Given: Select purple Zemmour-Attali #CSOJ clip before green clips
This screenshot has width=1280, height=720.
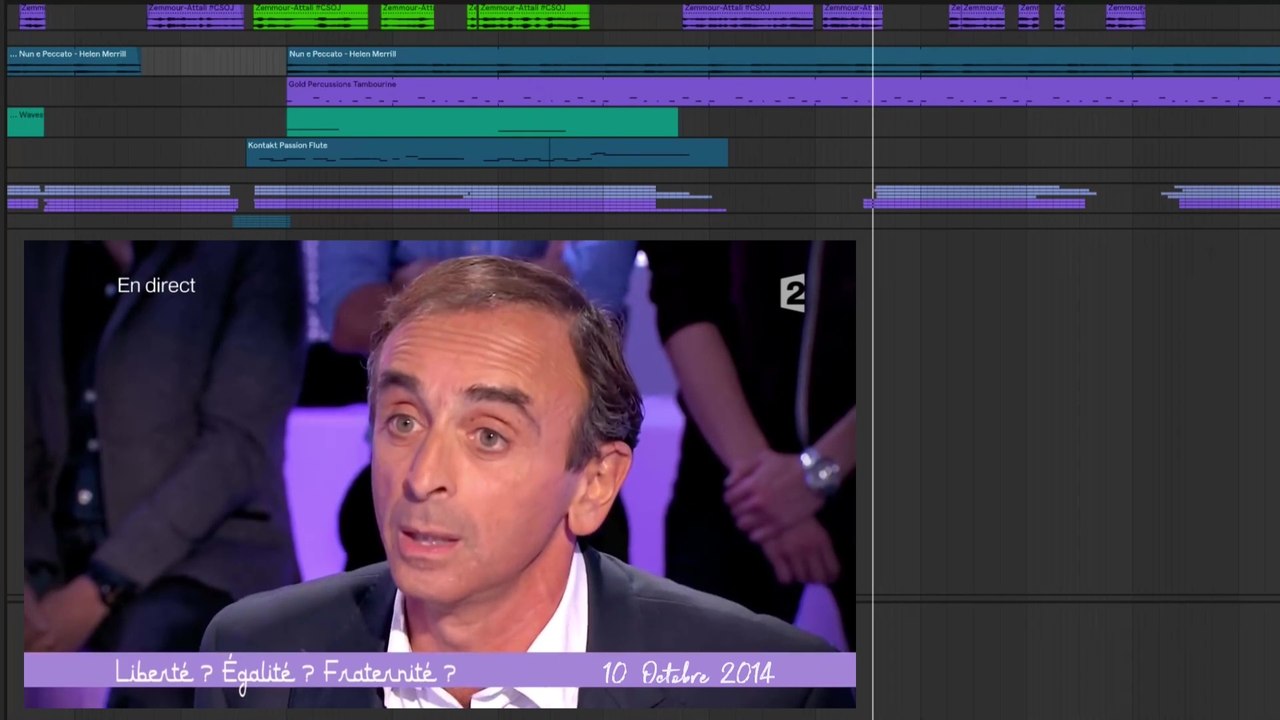Looking at the screenshot, I should (x=195, y=16).
